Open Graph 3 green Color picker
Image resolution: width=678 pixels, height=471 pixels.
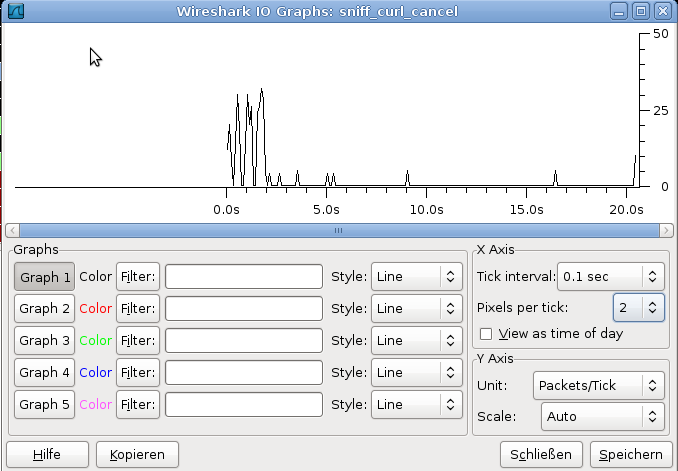tap(96, 340)
